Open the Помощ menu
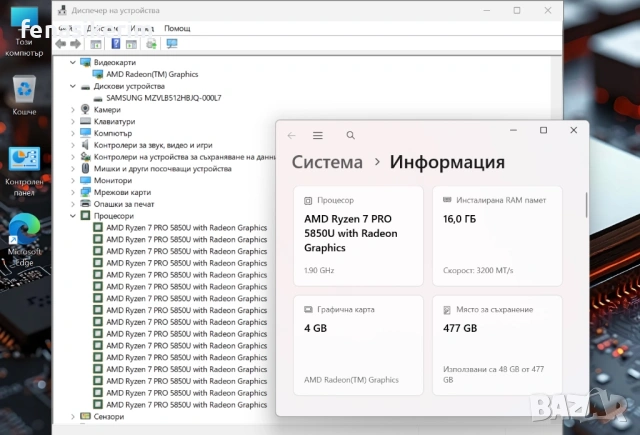 pyautogui.click(x=177, y=28)
